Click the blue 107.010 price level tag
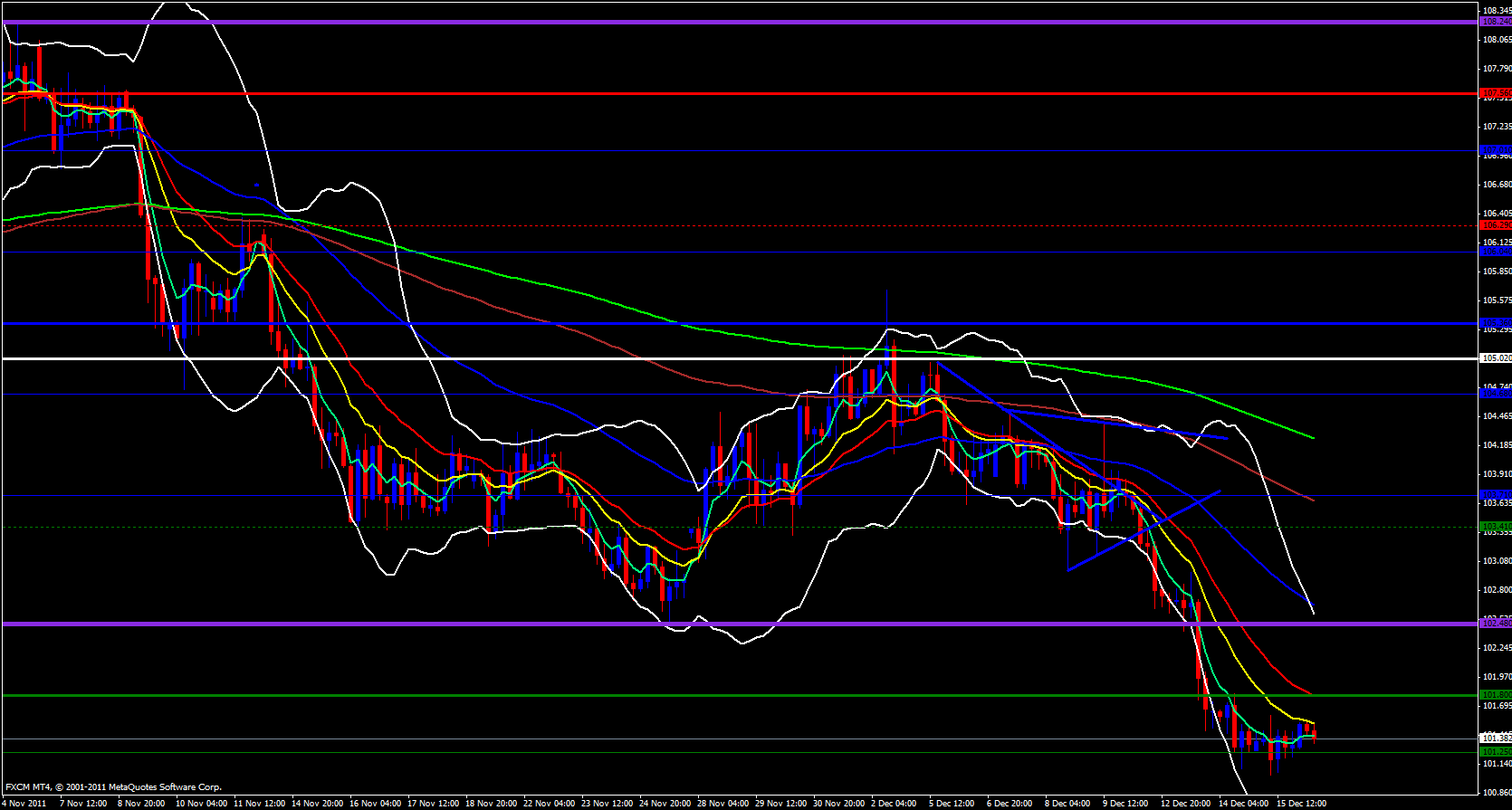Image resolution: width=1512 pixels, height=810 pixels. click(x=1495, y=150)
